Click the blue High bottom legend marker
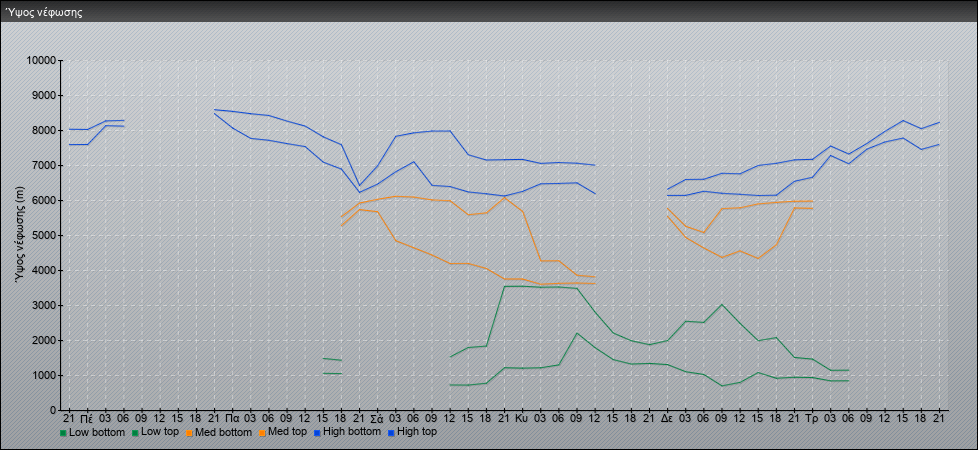This screenshot has height=450, width=978. [319, 433]
